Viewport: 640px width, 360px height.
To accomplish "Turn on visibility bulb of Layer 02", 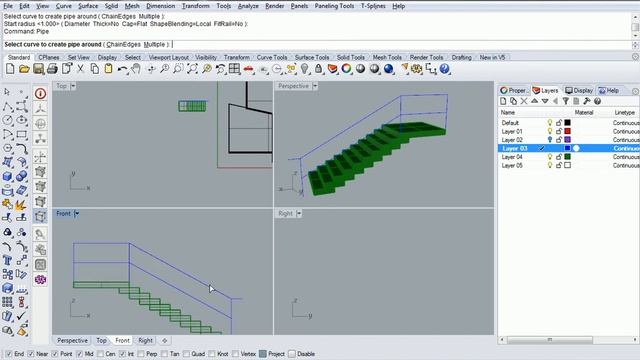I will tap(550, 140).
